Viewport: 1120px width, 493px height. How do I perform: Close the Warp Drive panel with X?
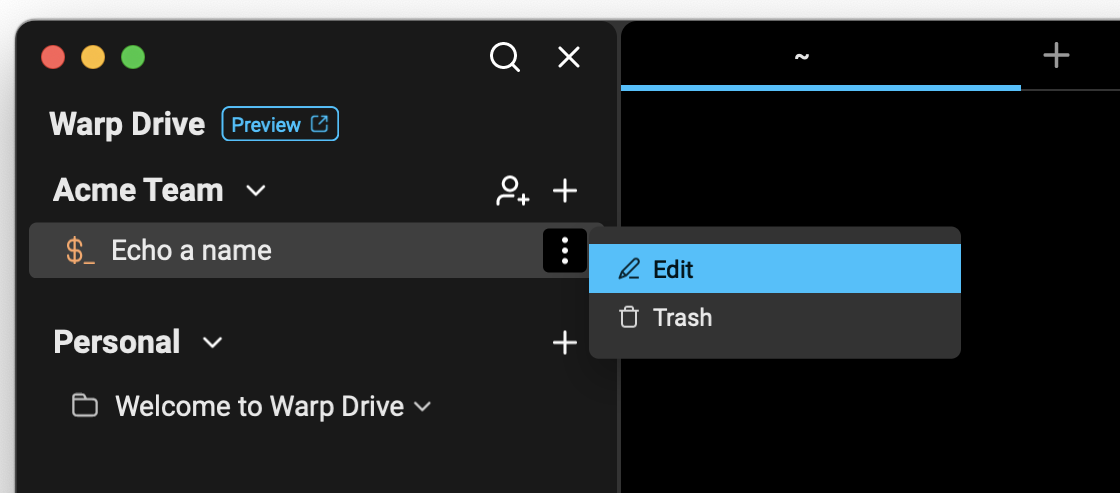(568, 57)
